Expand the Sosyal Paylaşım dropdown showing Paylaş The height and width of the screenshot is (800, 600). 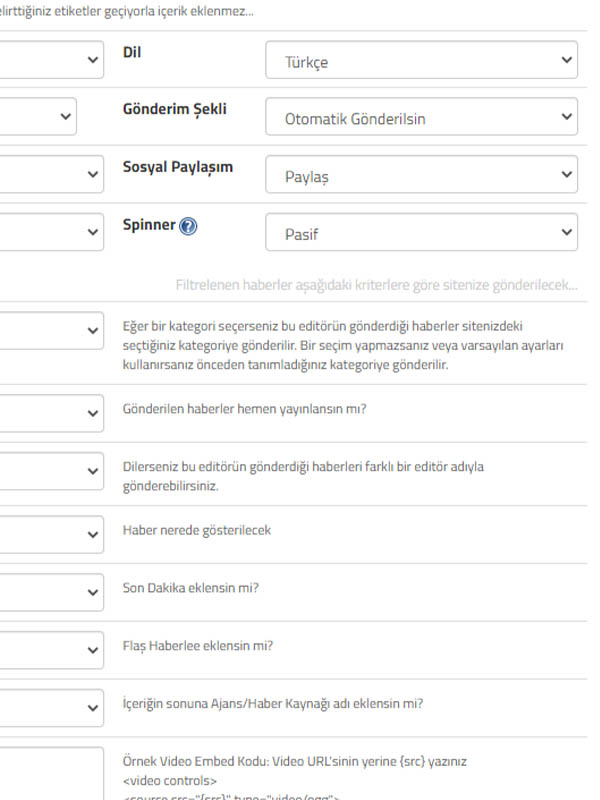[x=420, y=176]
